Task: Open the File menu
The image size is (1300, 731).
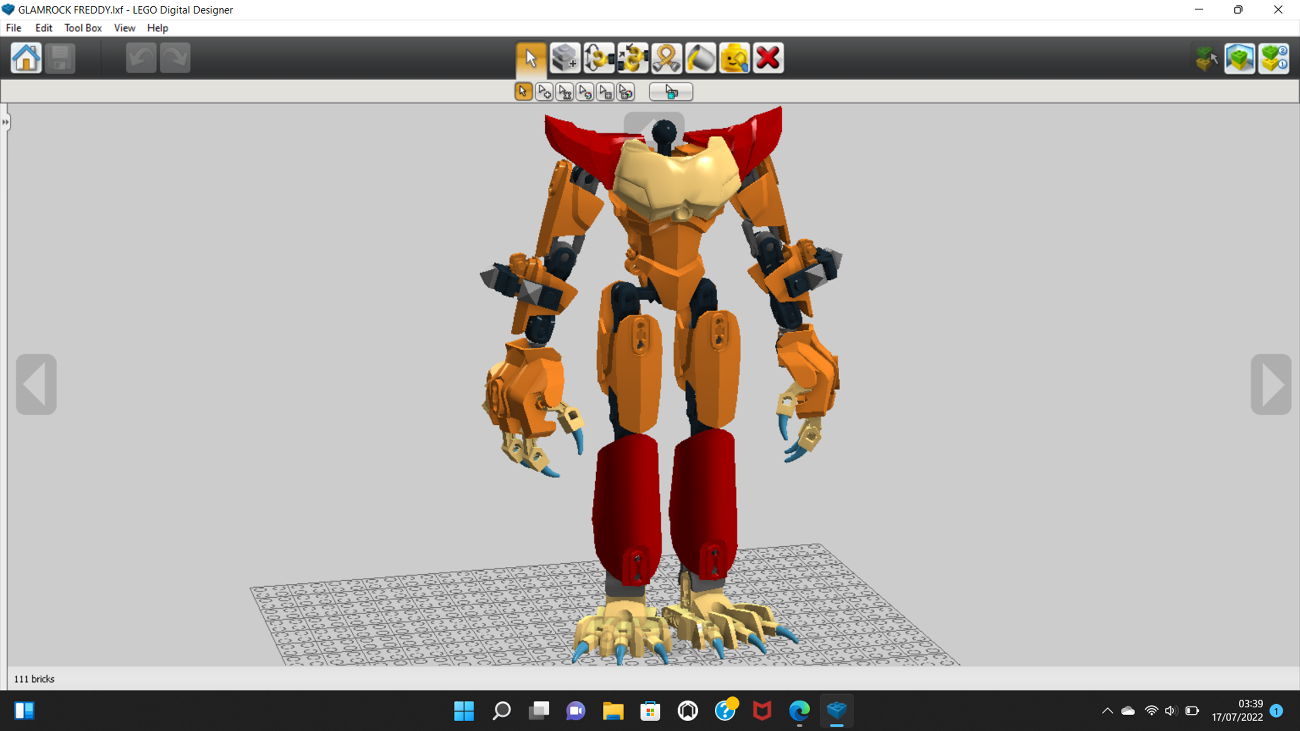Action: point(14,28)
